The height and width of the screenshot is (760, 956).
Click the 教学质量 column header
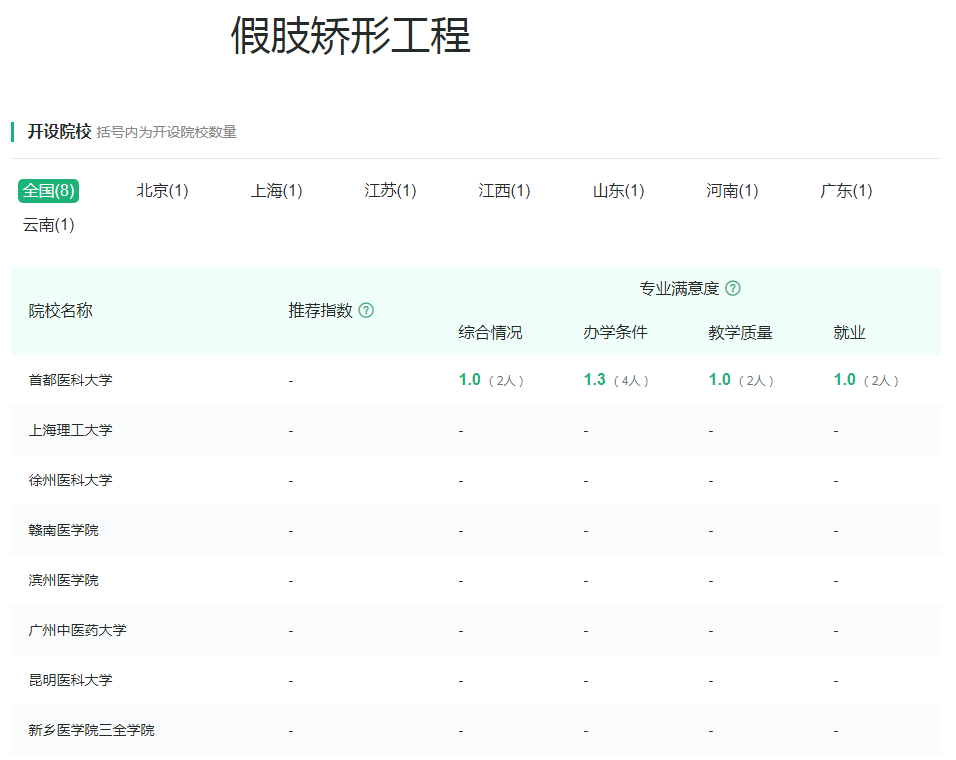(740, 333)
